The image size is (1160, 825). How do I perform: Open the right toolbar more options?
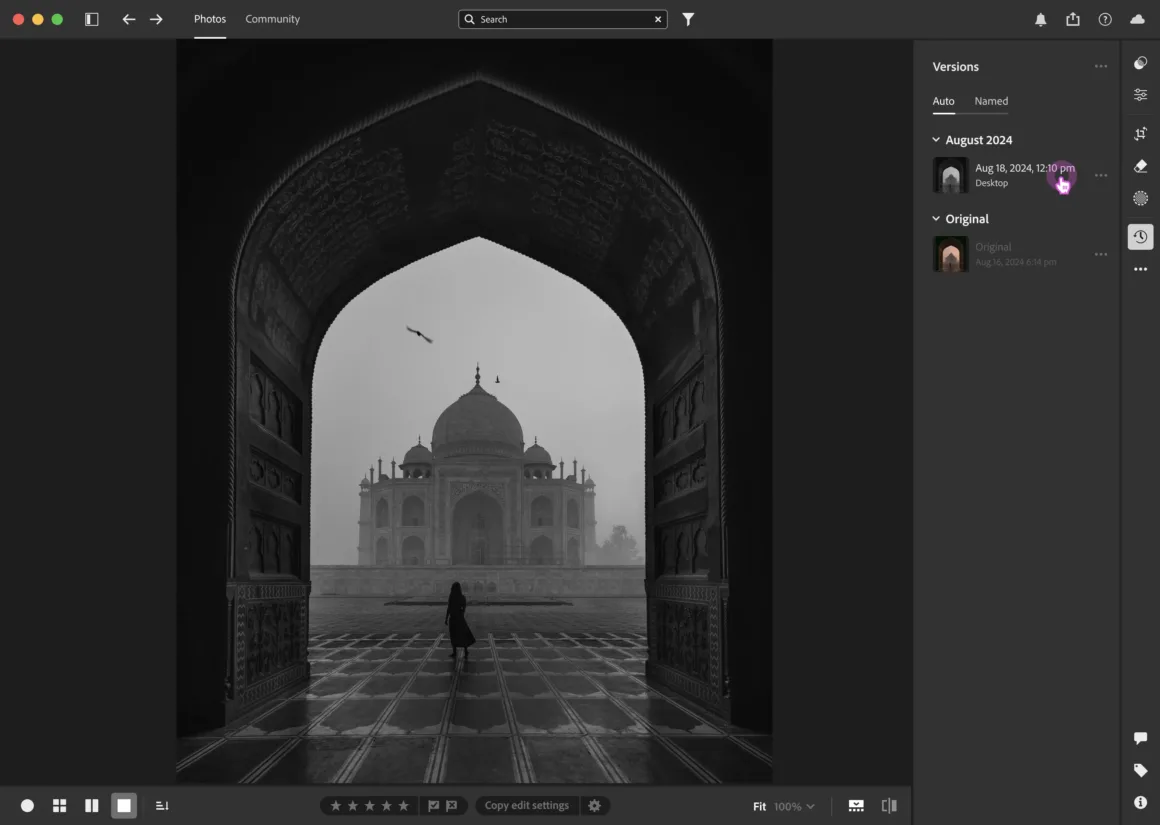(1140, 269)
